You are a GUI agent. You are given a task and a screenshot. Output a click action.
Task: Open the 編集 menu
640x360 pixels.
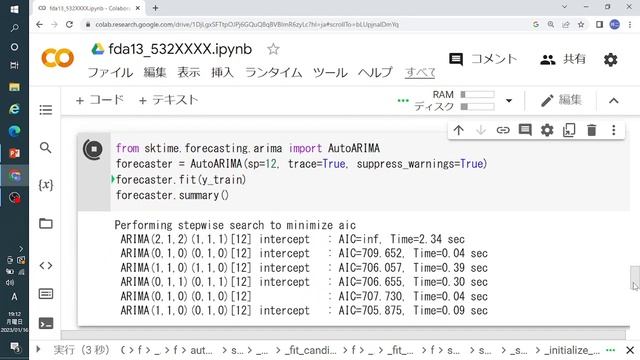(x=155, y=73)
